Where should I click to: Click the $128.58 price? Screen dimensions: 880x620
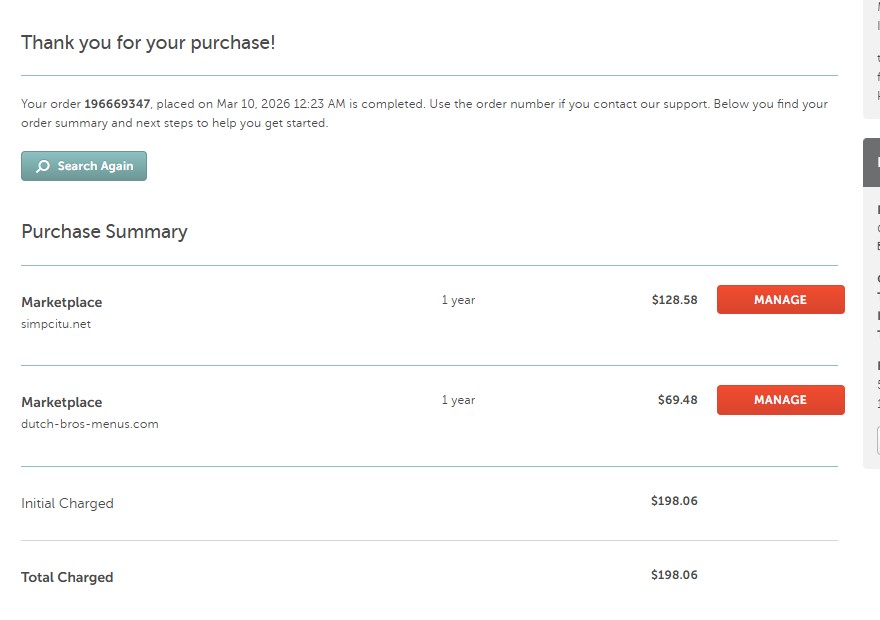click(674, 300)
